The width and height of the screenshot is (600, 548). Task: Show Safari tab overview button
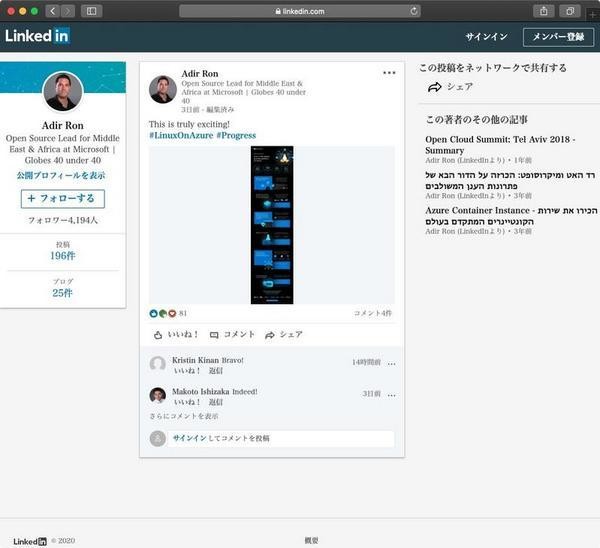[570, 11]
